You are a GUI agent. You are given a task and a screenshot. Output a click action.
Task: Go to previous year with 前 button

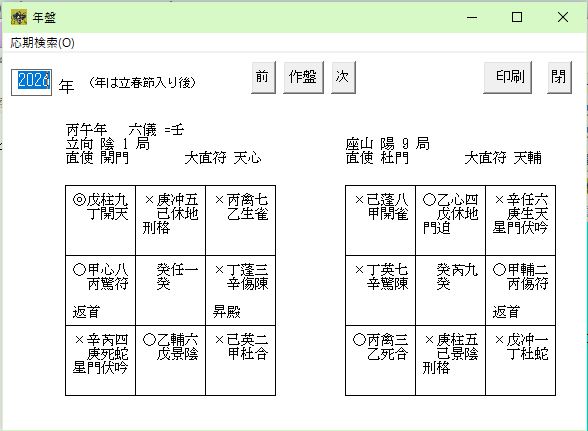coord(263,77)
